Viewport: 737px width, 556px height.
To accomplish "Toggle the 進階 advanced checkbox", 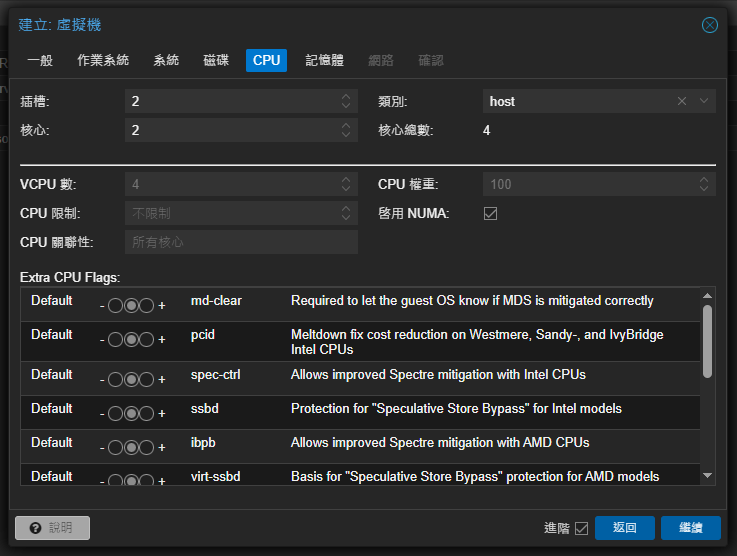I will 581,528.
